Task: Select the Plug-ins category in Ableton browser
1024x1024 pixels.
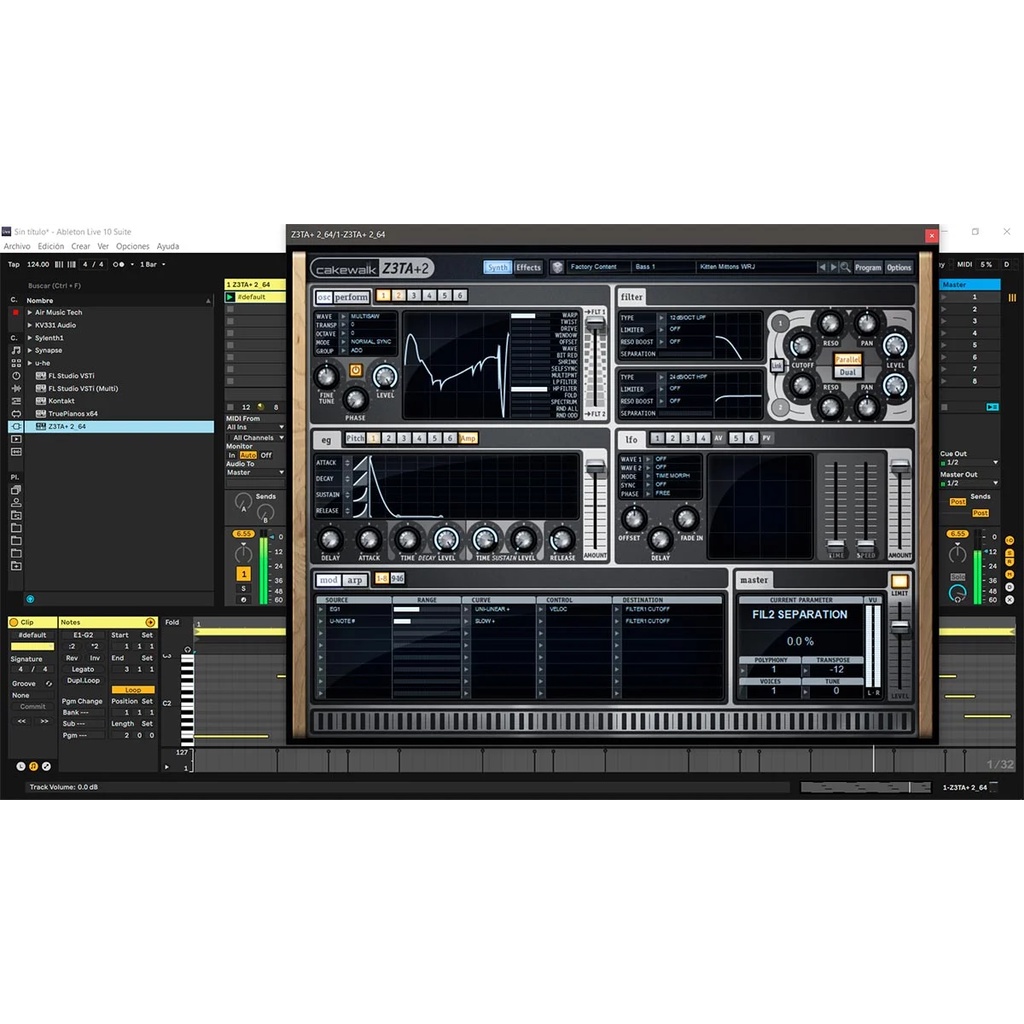Action: [16, 426]
